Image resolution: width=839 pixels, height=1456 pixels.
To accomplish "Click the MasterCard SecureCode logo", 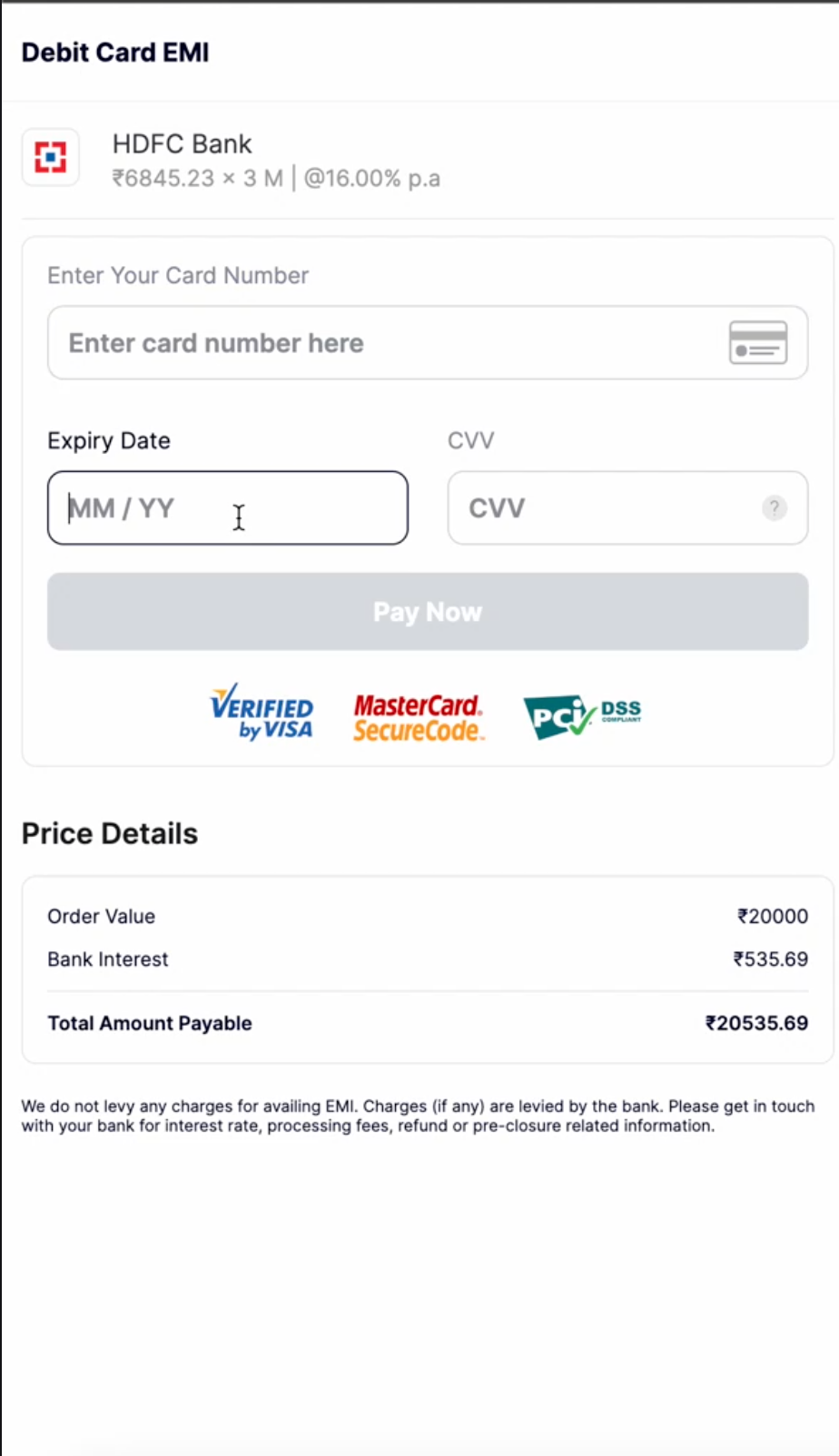I will coord(418,717).
